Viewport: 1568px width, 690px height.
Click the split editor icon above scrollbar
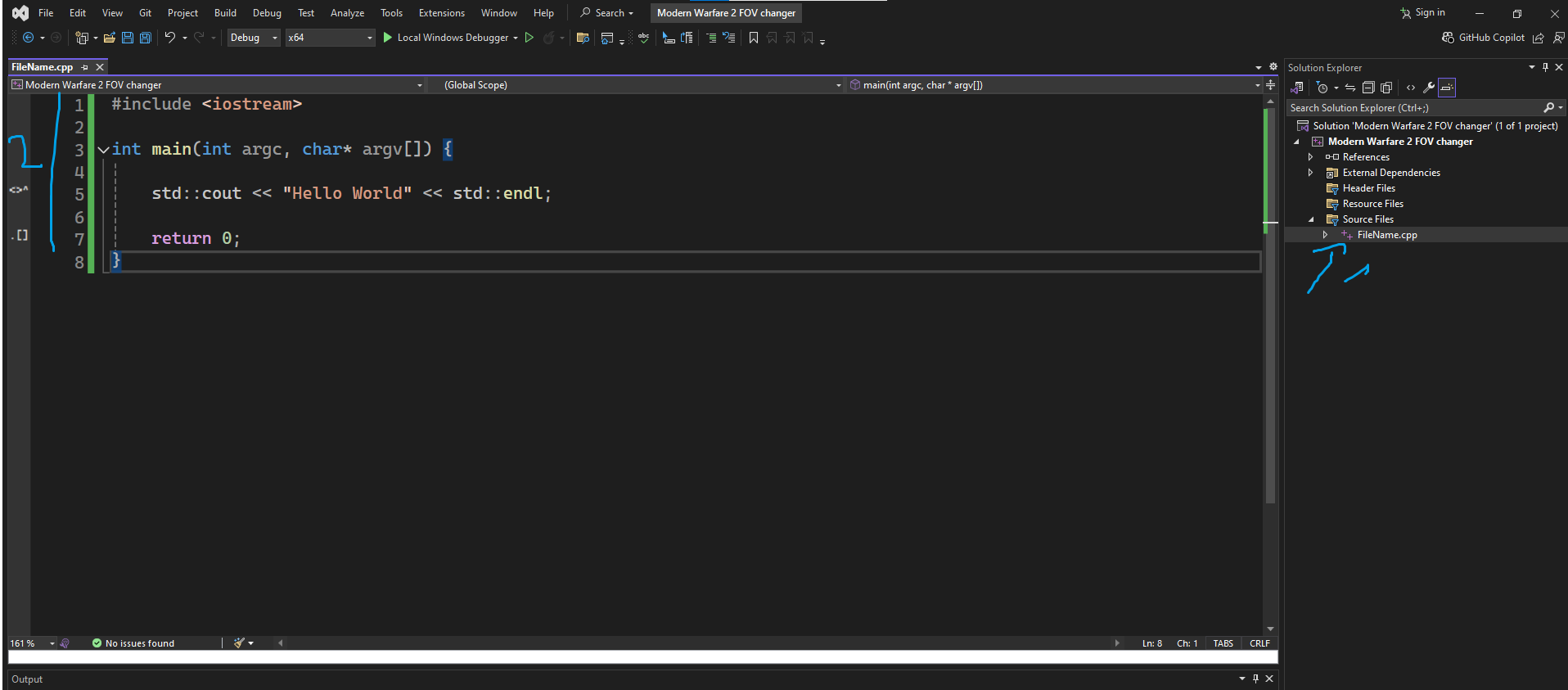(x=1270, y=85)
